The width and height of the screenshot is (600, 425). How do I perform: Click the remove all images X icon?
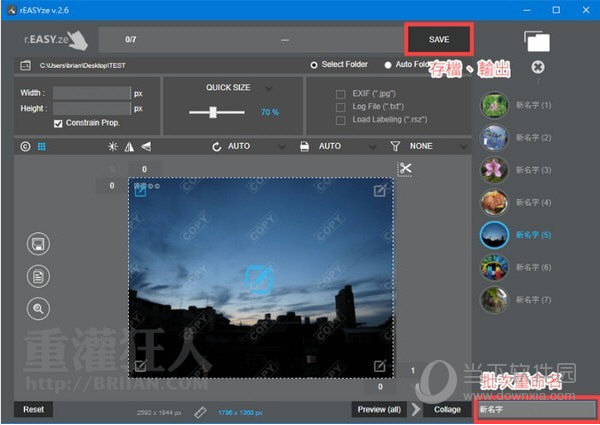point(538,67)
